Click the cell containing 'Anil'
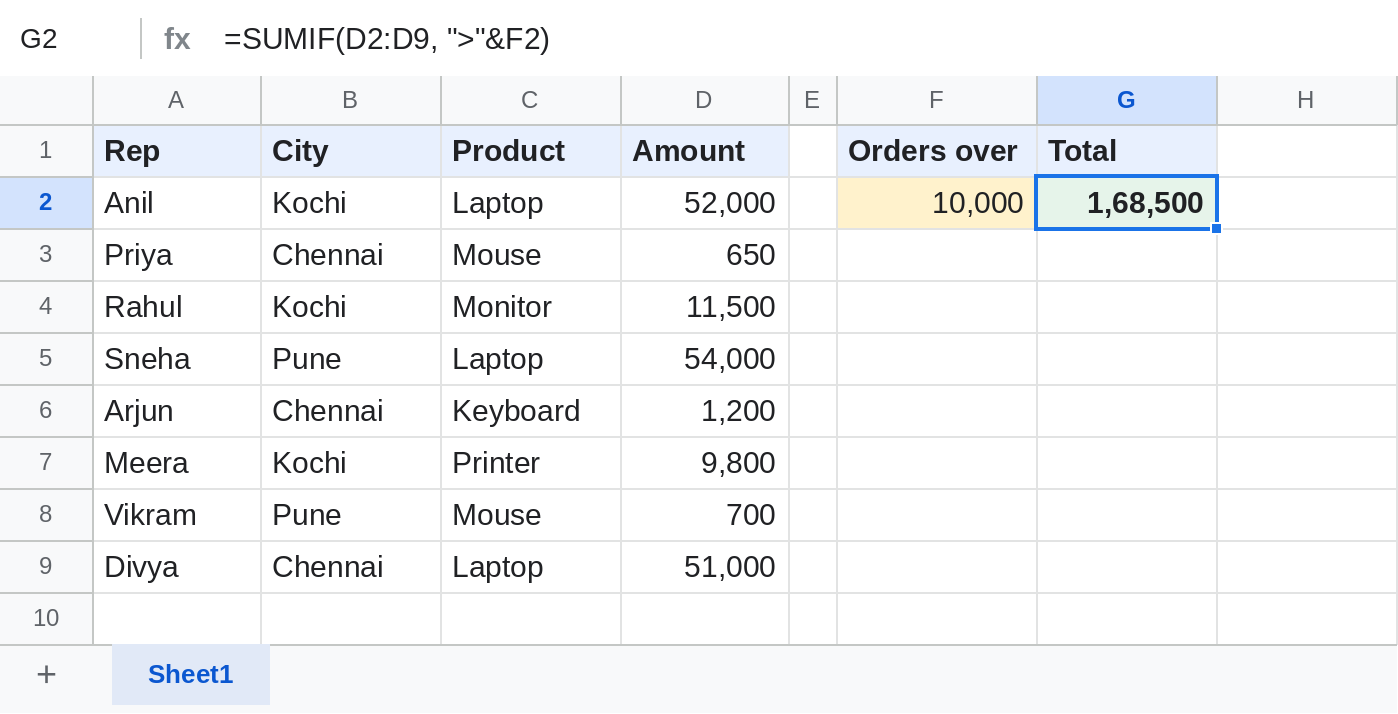This screenshot has height=714, width=1398. 177,203
